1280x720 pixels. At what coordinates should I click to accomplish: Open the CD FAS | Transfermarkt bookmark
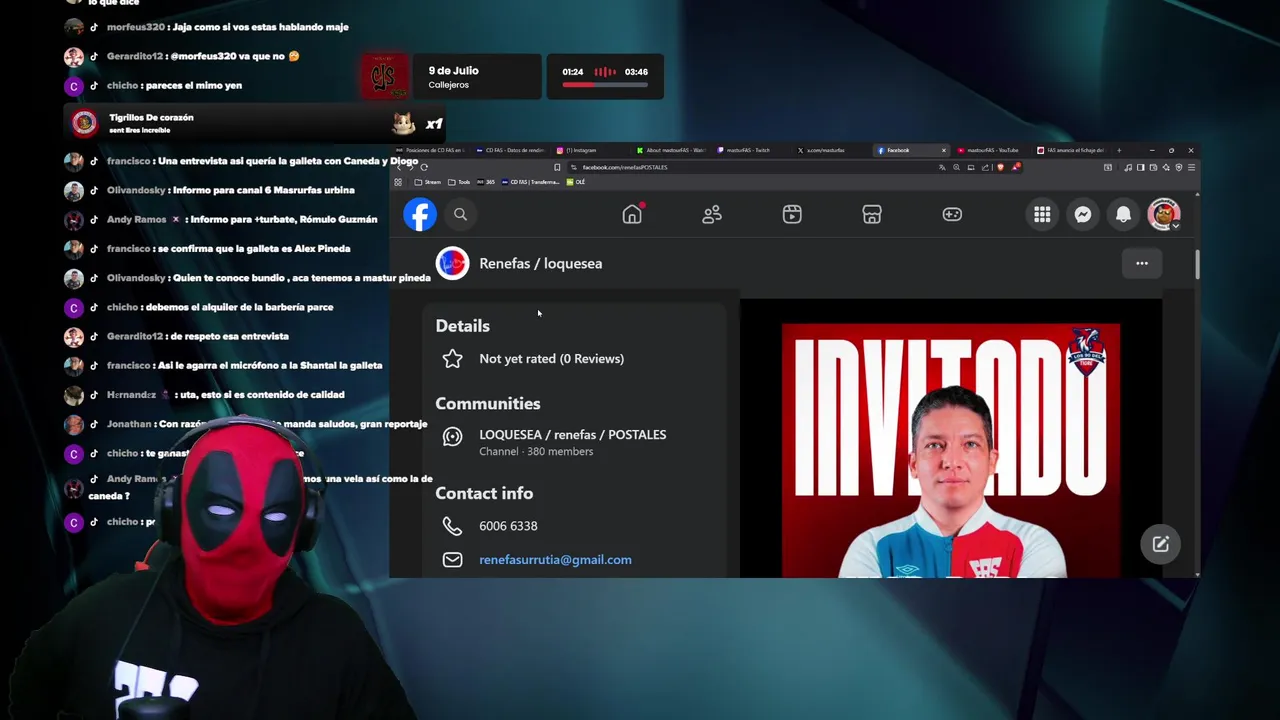[531, 182]
